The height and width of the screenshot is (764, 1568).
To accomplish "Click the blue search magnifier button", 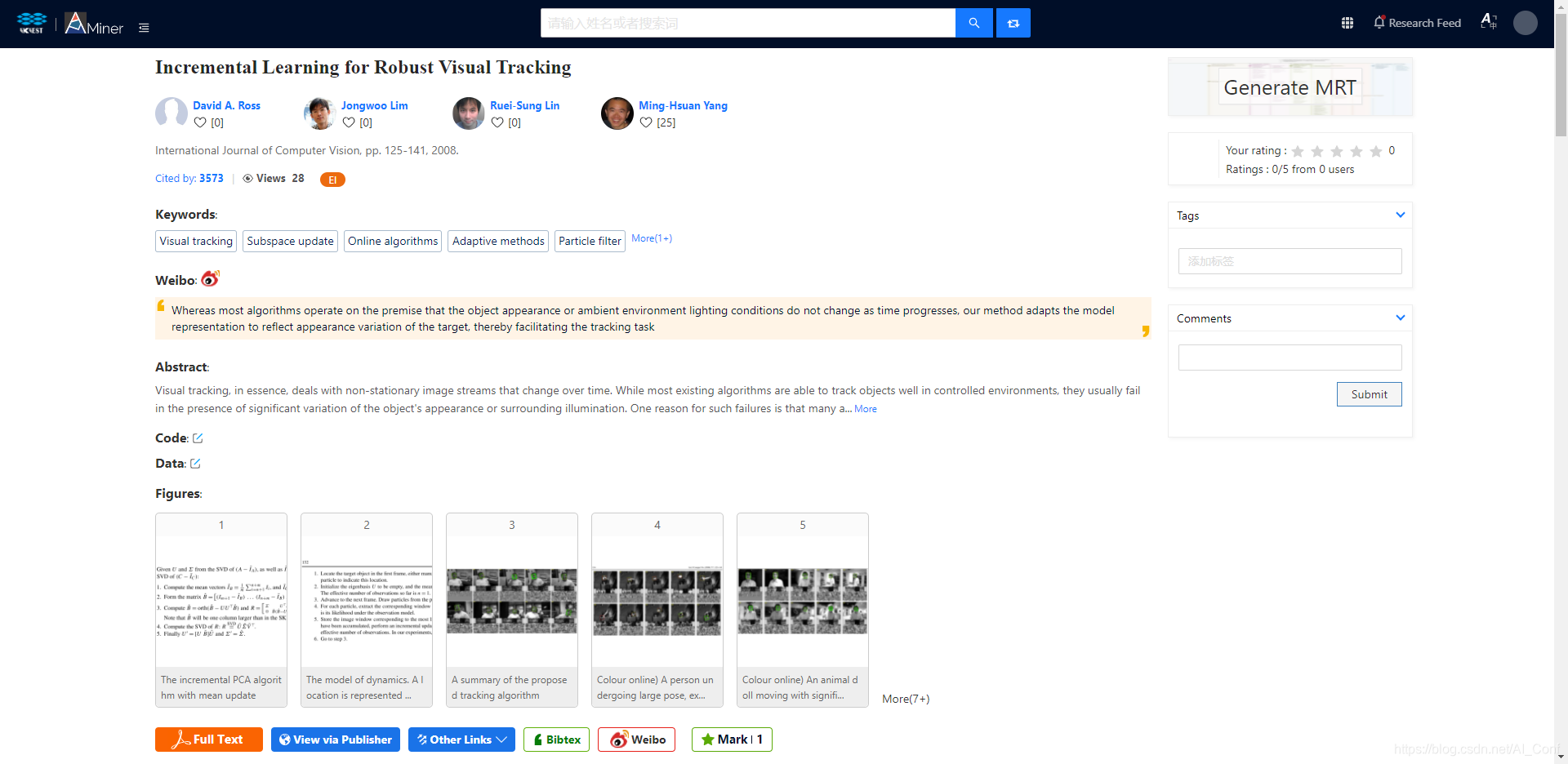I will [973, 23].
